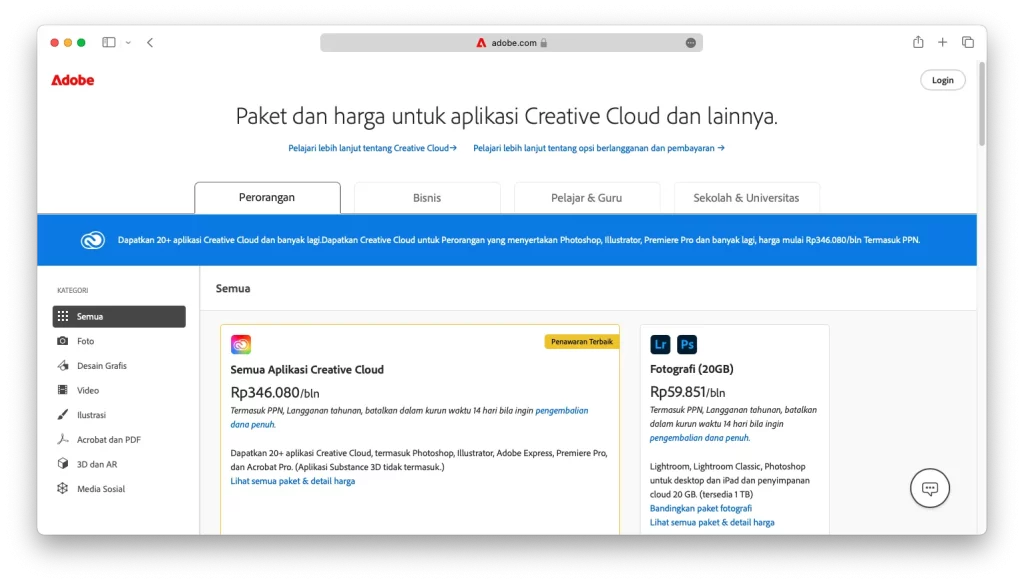Click the lock icon next to adobe.com
1024x584 pixels.
coord(543,42)
